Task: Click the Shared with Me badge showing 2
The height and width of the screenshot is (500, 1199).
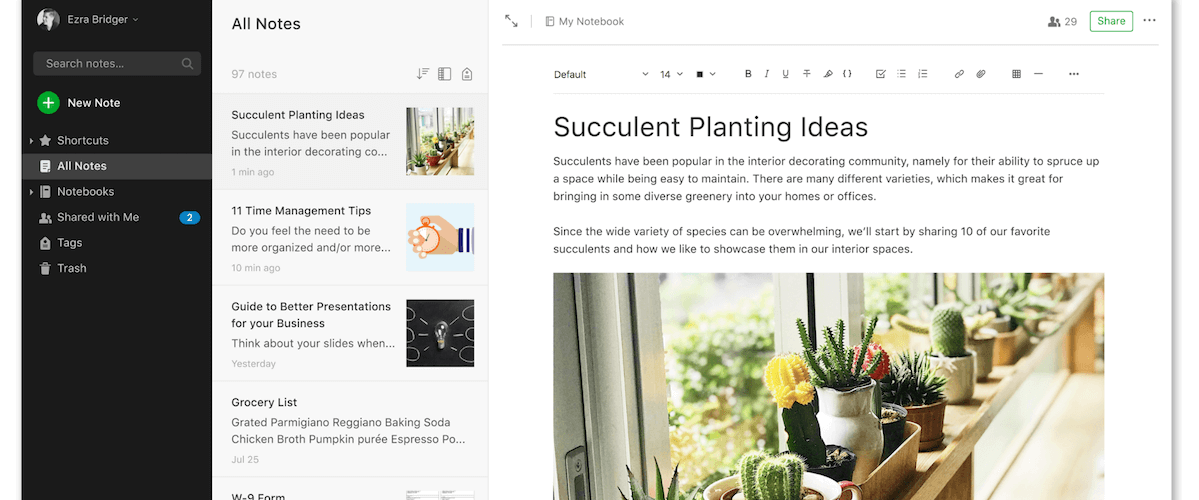Action: (x=190, y=218)
